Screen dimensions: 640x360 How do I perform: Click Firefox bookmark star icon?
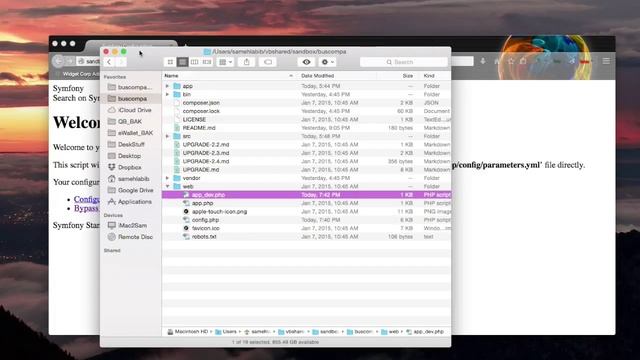511,61
